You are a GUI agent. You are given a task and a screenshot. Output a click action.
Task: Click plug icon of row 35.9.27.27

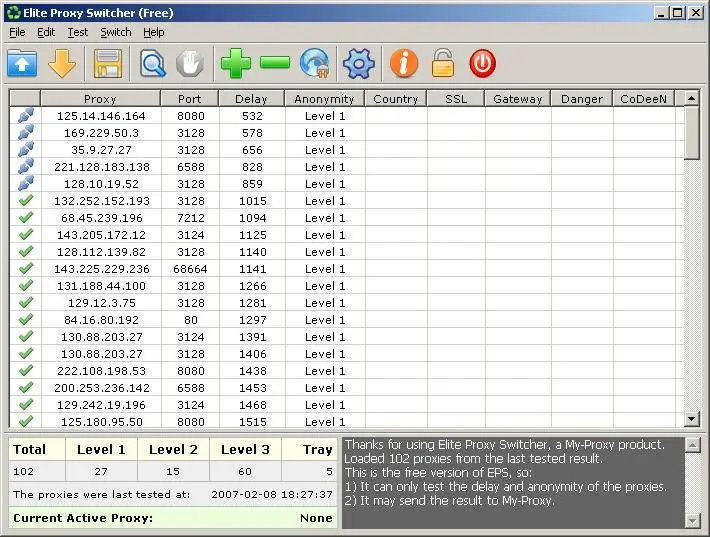26,149
